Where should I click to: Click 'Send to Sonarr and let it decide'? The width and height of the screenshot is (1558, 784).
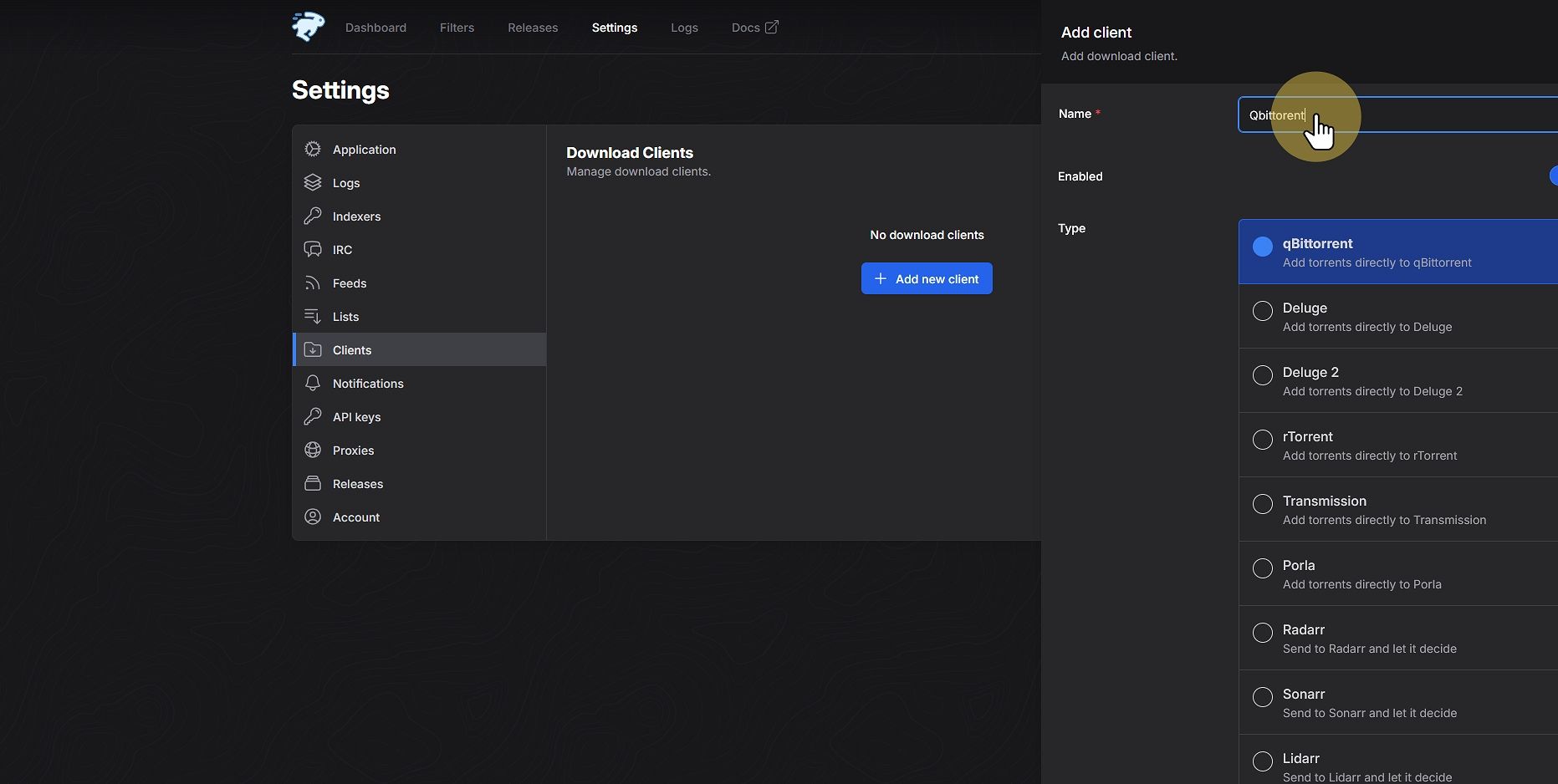click(1370, 713)
